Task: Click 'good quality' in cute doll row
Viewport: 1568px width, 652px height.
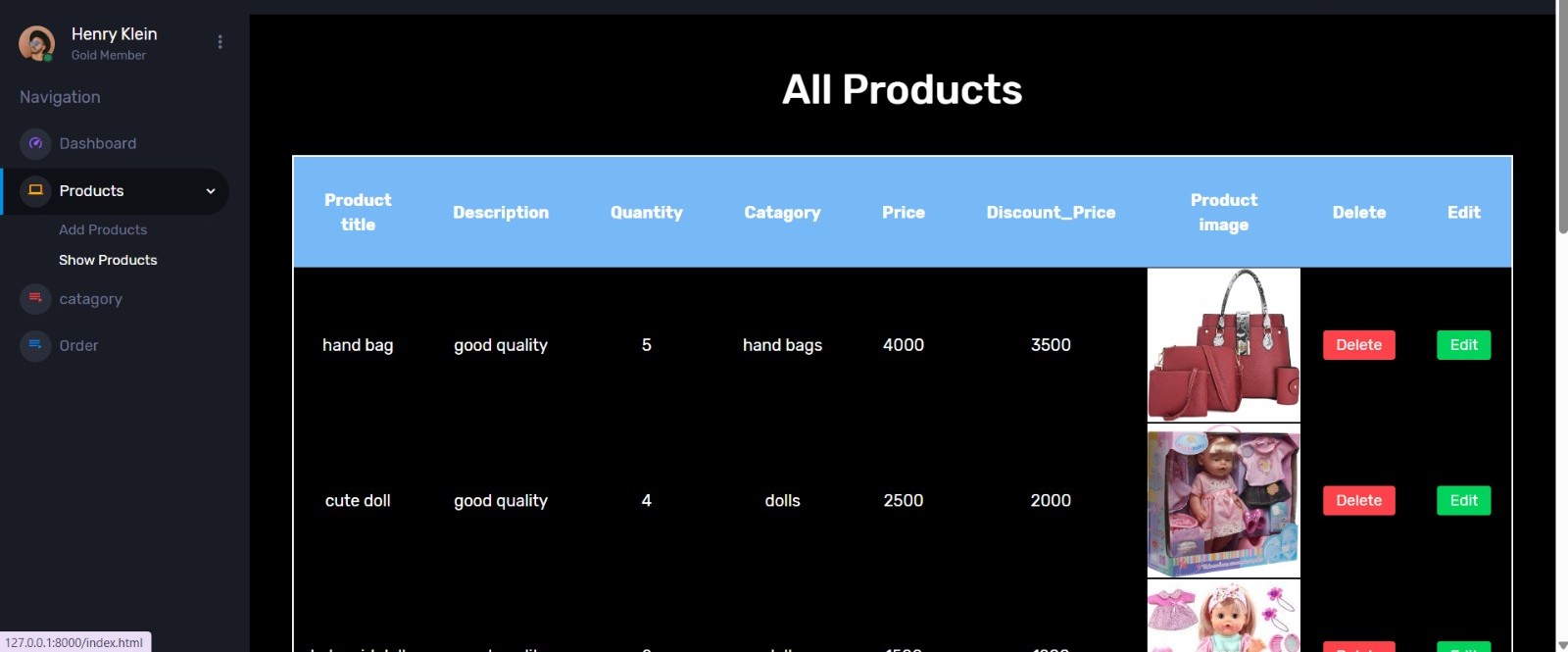Action: tap(501, 500)
